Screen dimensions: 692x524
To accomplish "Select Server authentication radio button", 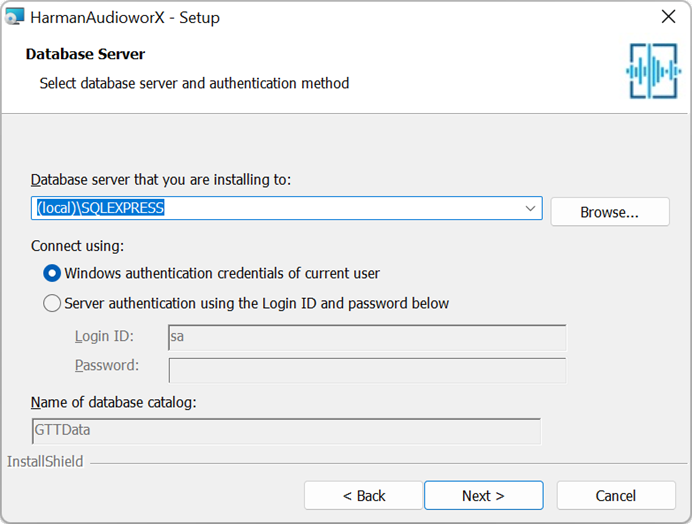I will click(x=52, y=303).
